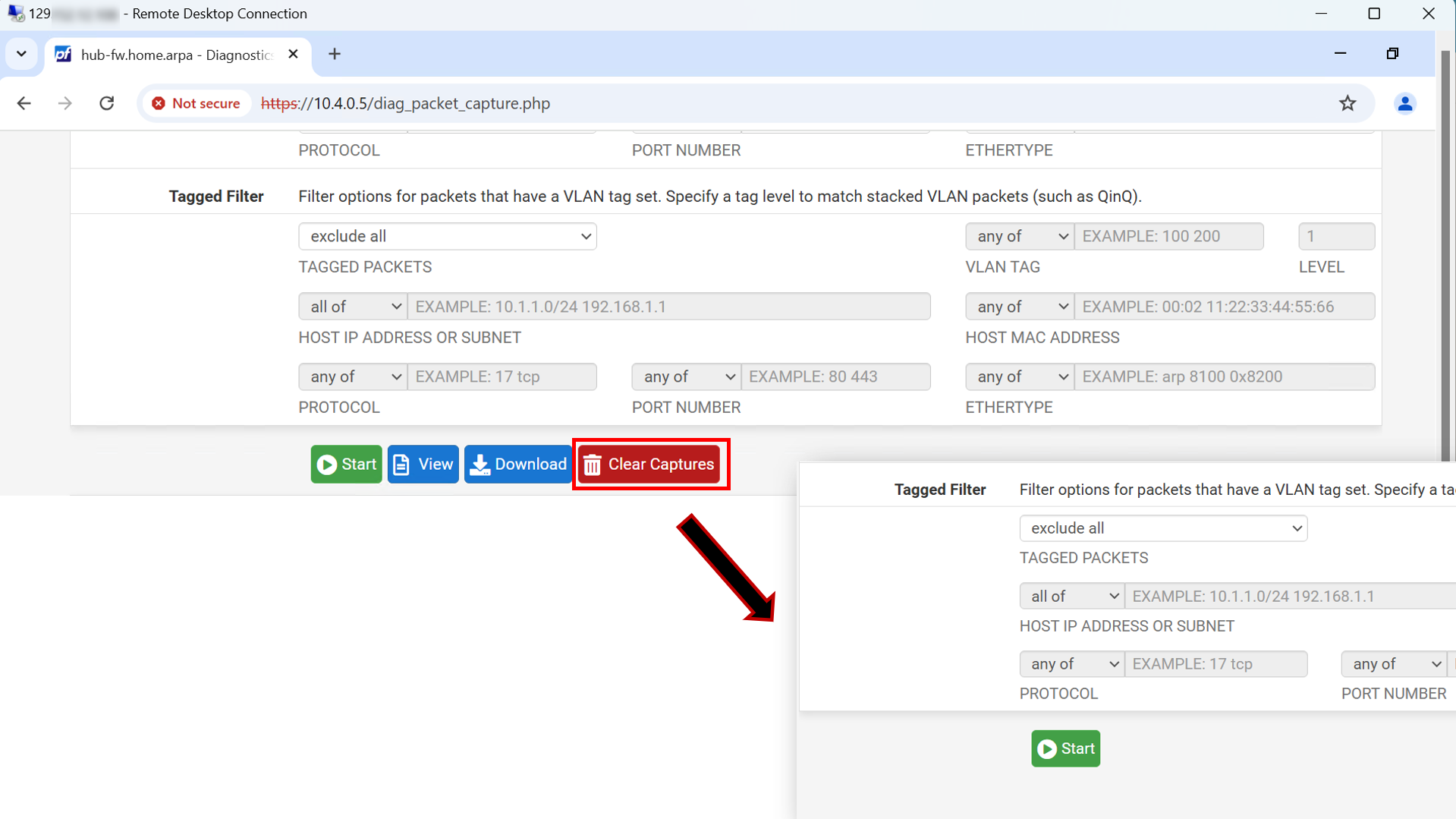Reload the packet capture page
The image size is (1456, 819).
107,103
